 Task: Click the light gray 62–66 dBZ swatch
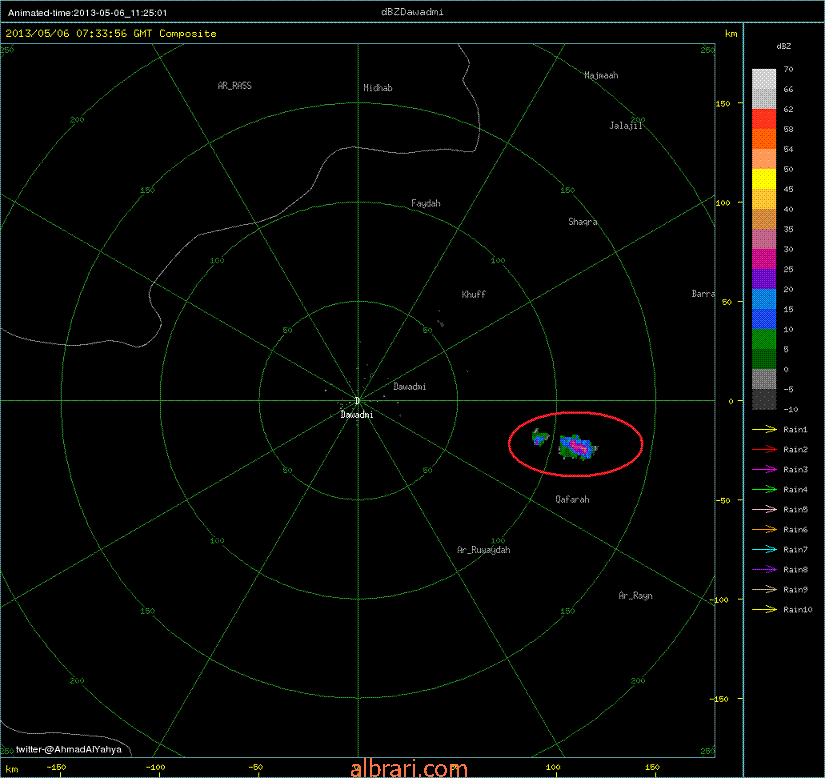764,99
